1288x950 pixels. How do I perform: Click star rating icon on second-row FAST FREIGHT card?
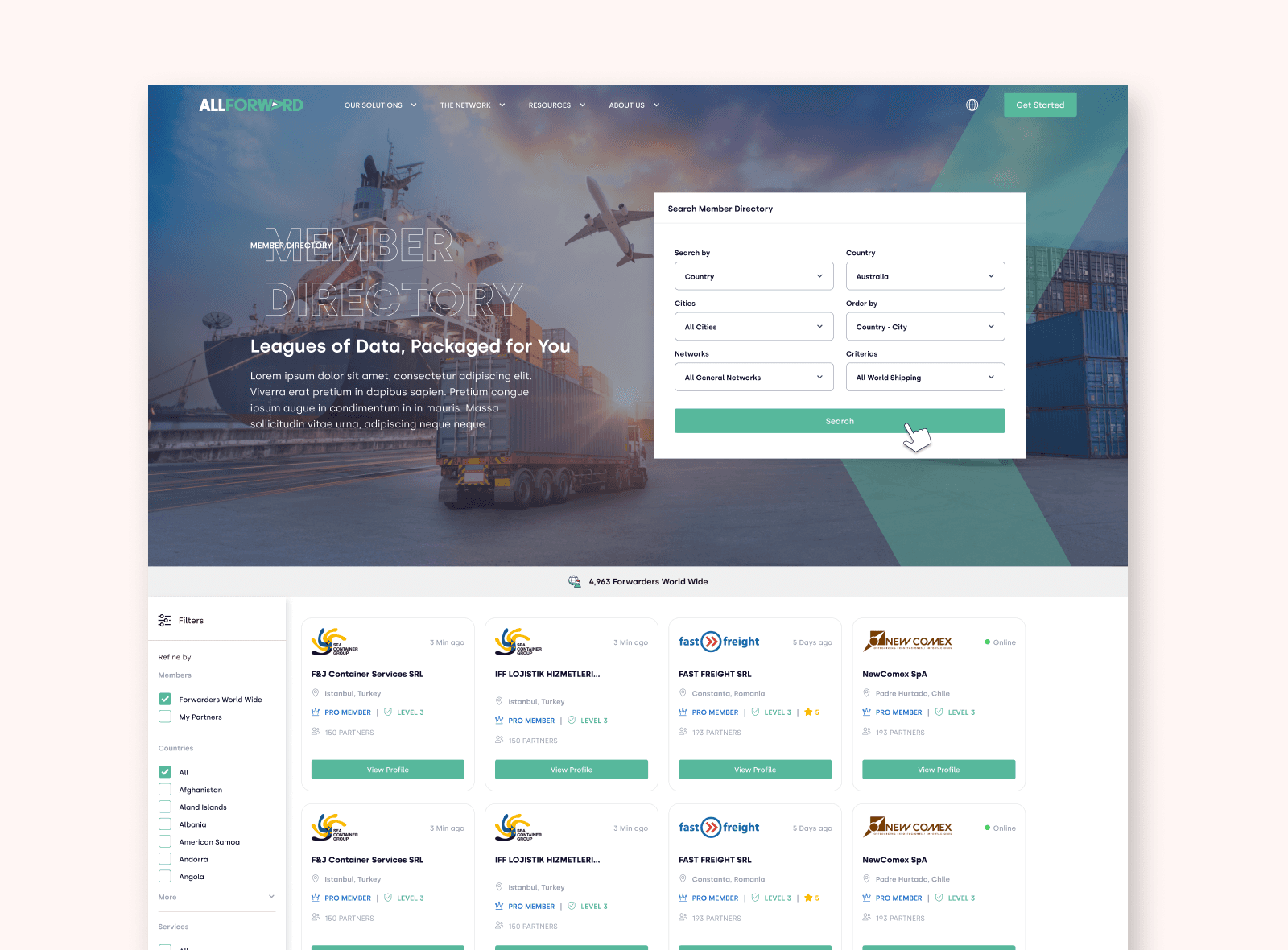[x=808, y=898]
